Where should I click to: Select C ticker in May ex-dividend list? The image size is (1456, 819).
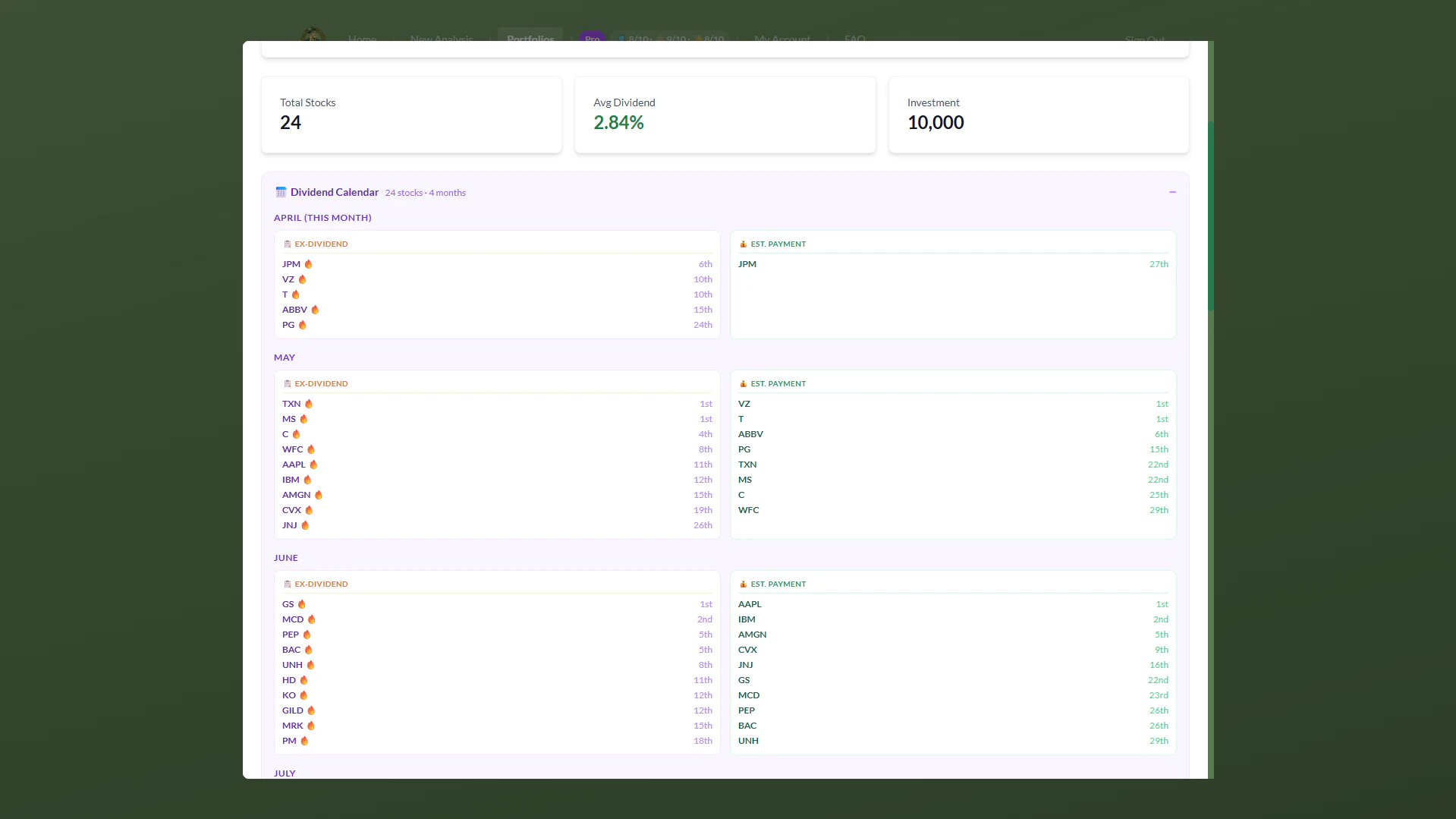pos(285,434)
